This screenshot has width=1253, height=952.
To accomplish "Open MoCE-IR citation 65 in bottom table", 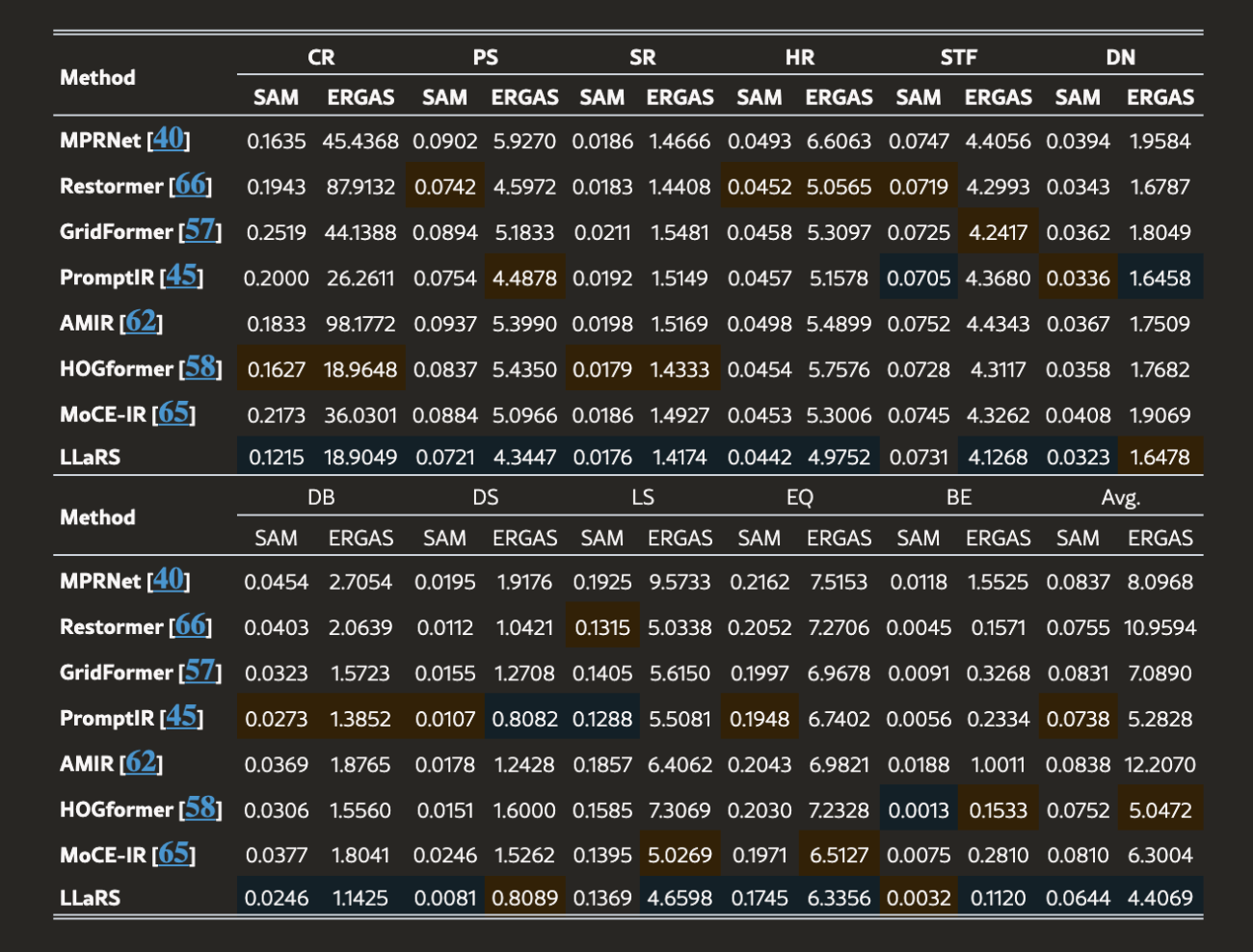I will pyautogui.click(x=174, y=854).
